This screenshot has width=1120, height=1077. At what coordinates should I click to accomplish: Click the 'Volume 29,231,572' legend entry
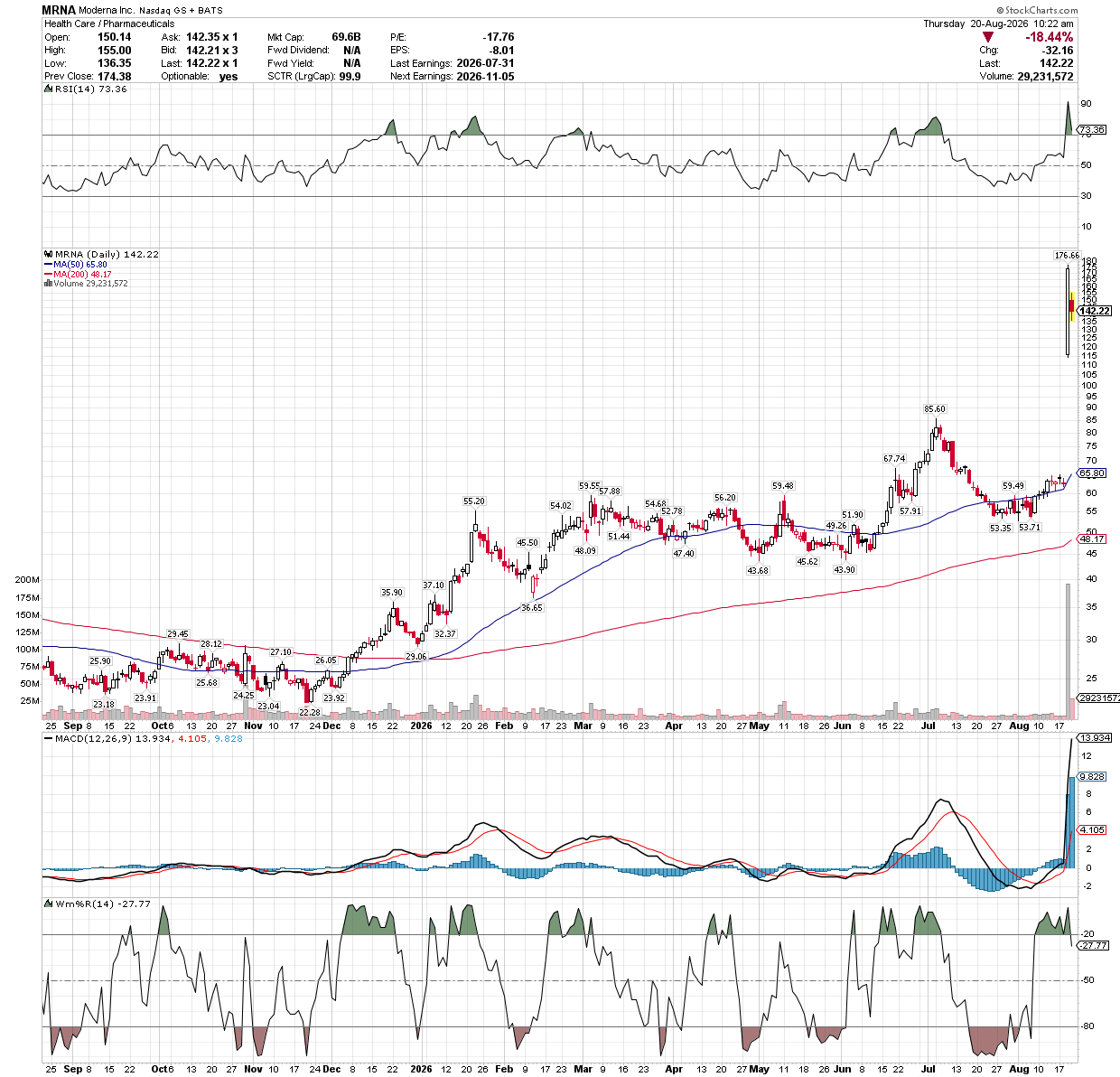[86, 284]
